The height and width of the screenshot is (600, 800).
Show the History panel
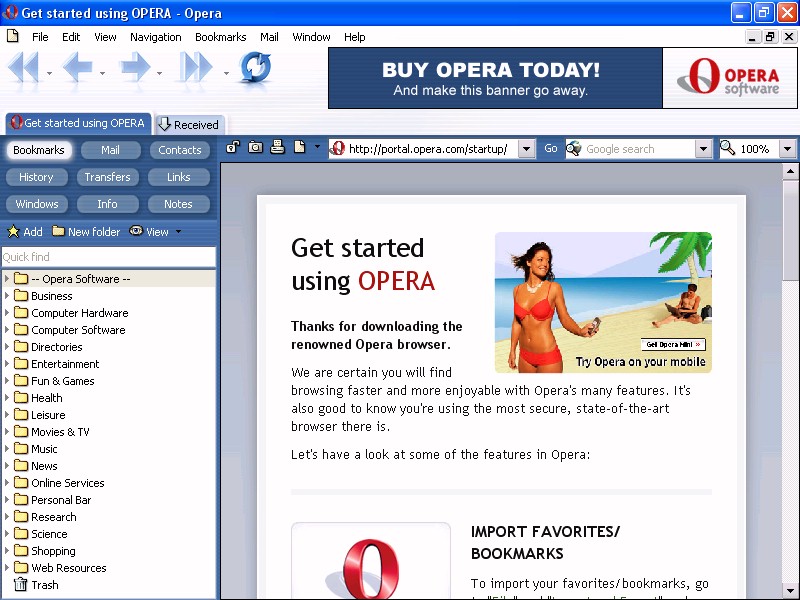[36, 177]
